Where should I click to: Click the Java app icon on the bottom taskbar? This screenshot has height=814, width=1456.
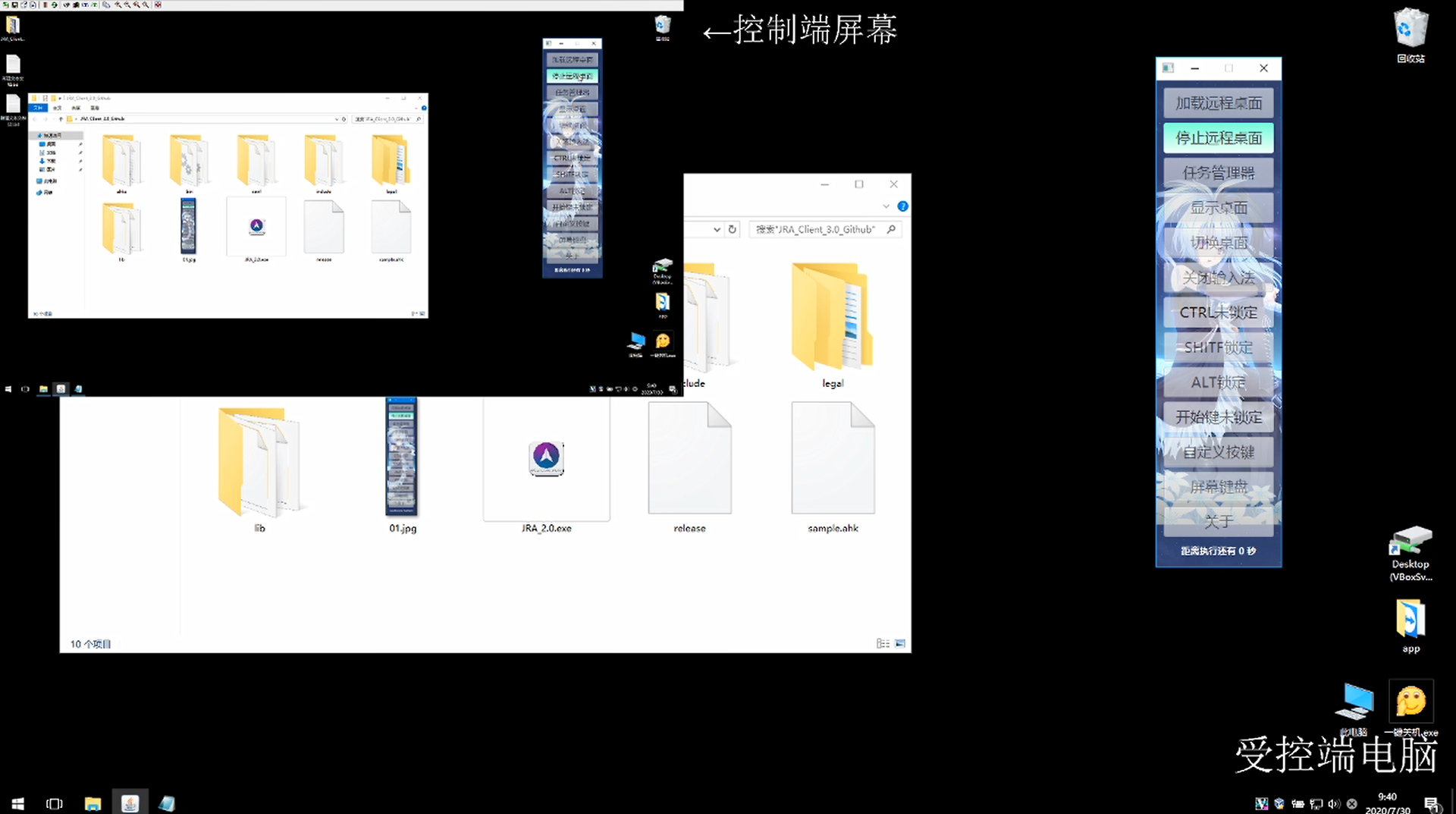(x=130, y=803)
